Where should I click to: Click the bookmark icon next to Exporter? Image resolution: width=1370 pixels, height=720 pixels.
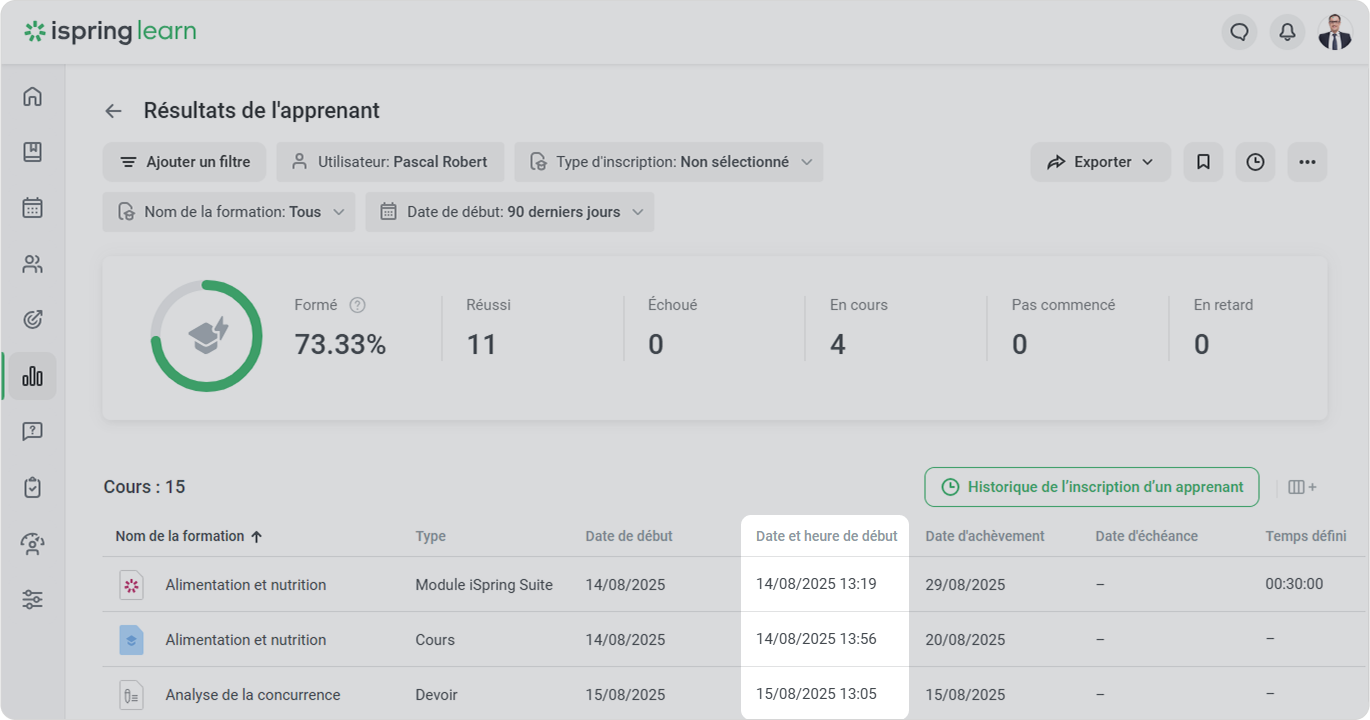point(1203,162)
